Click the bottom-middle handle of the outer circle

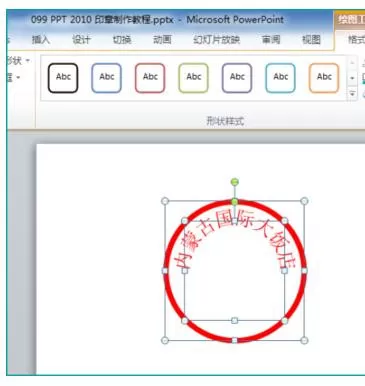coord(235,340)
